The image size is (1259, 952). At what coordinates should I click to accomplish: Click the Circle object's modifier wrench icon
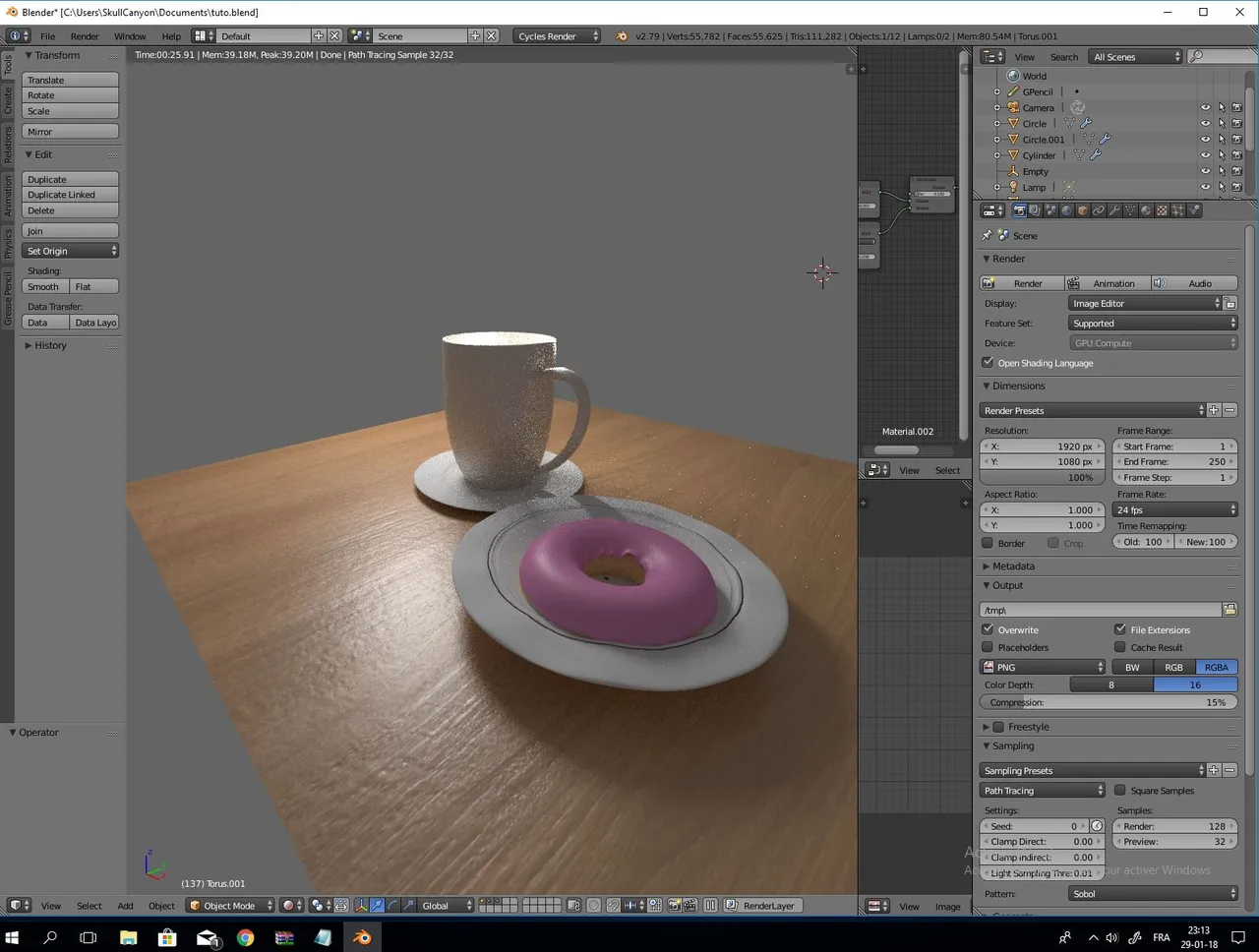1086,124
